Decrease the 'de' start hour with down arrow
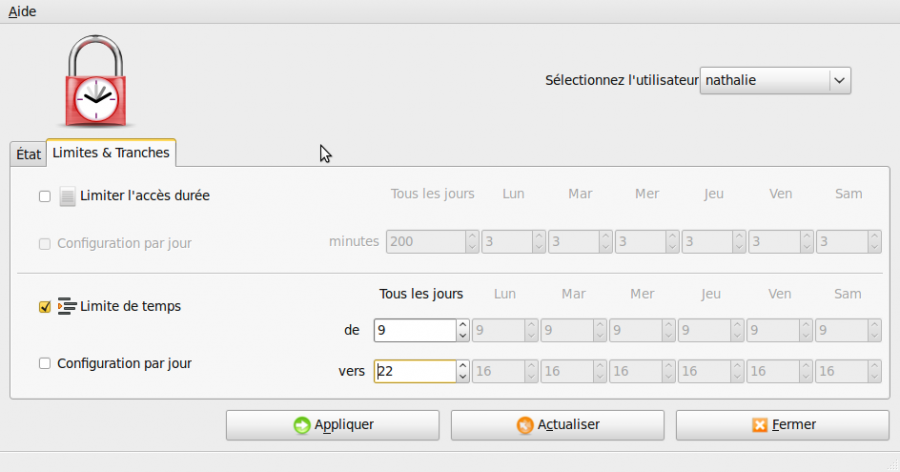Viewport: 900px width, 472px height. [x=463, y=336]
